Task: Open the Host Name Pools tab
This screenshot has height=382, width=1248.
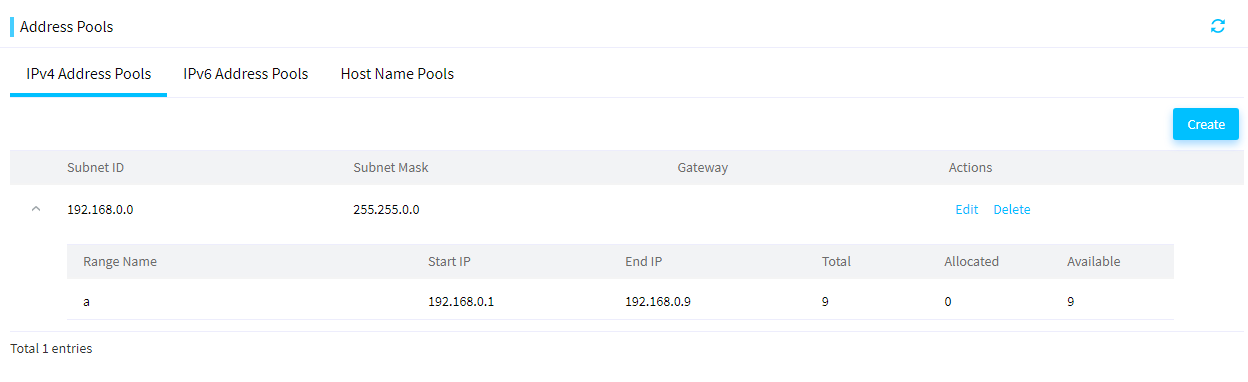Action: pos(397,74)
